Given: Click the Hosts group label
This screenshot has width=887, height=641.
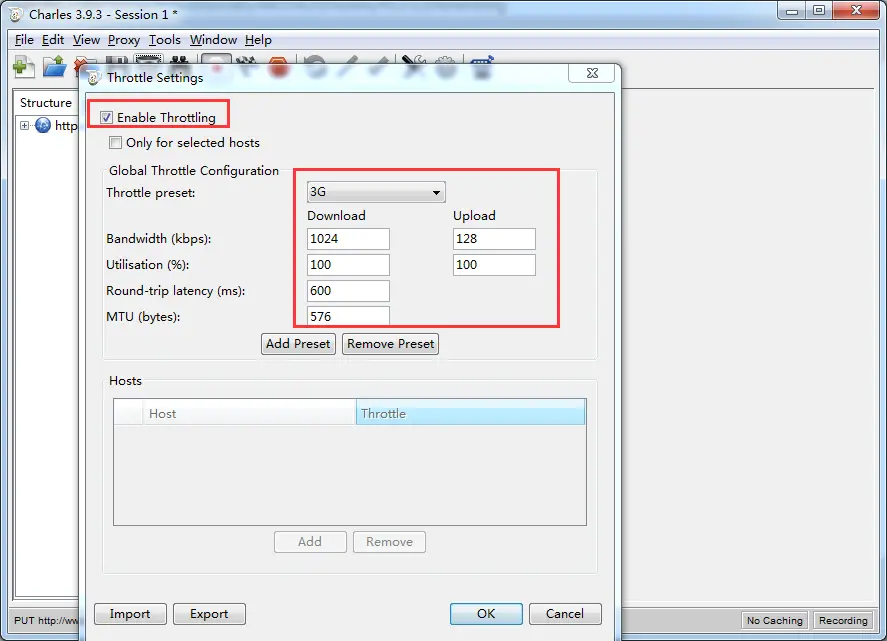Looking at the screenshot, I should [x=126, y=381].
